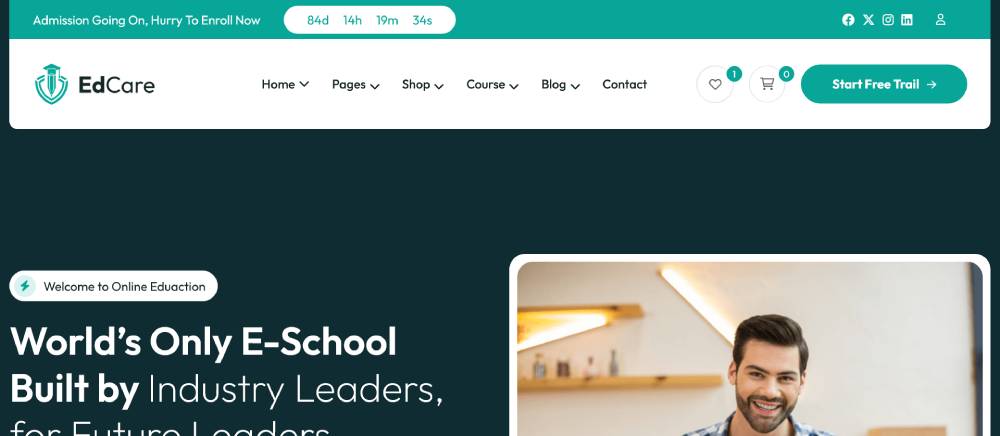The width and height of the screenshot is (1000, 436).
Task: Click the EdCare shield logo
Action: (x=52, y=84)
